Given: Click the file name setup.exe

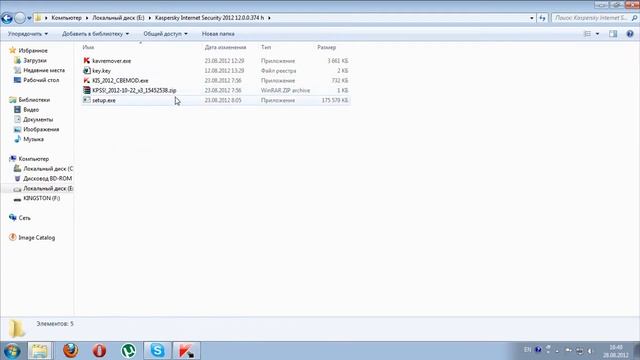Looking at the screenshot, I should (104, 100).
